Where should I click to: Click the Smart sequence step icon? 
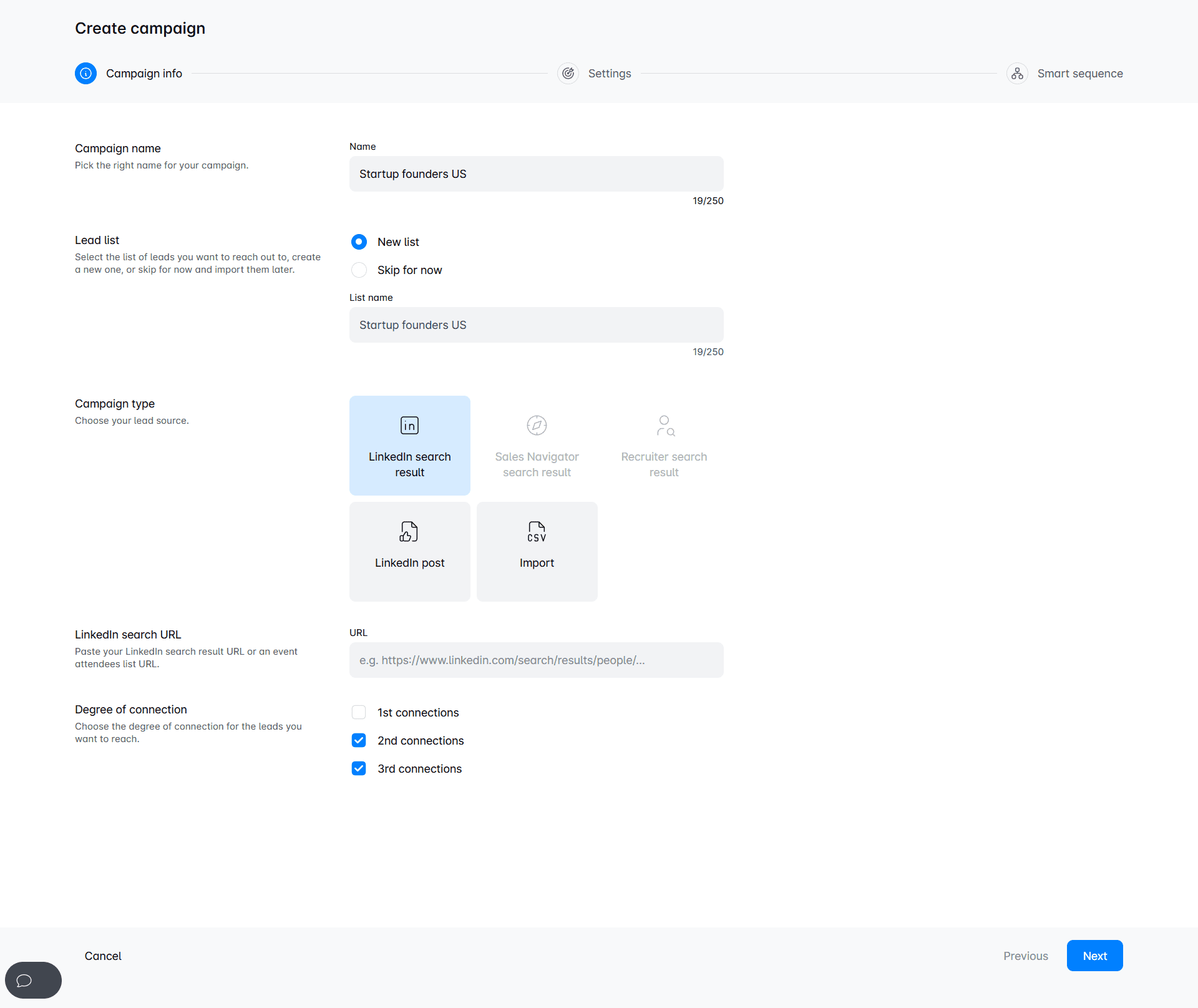1017,74
